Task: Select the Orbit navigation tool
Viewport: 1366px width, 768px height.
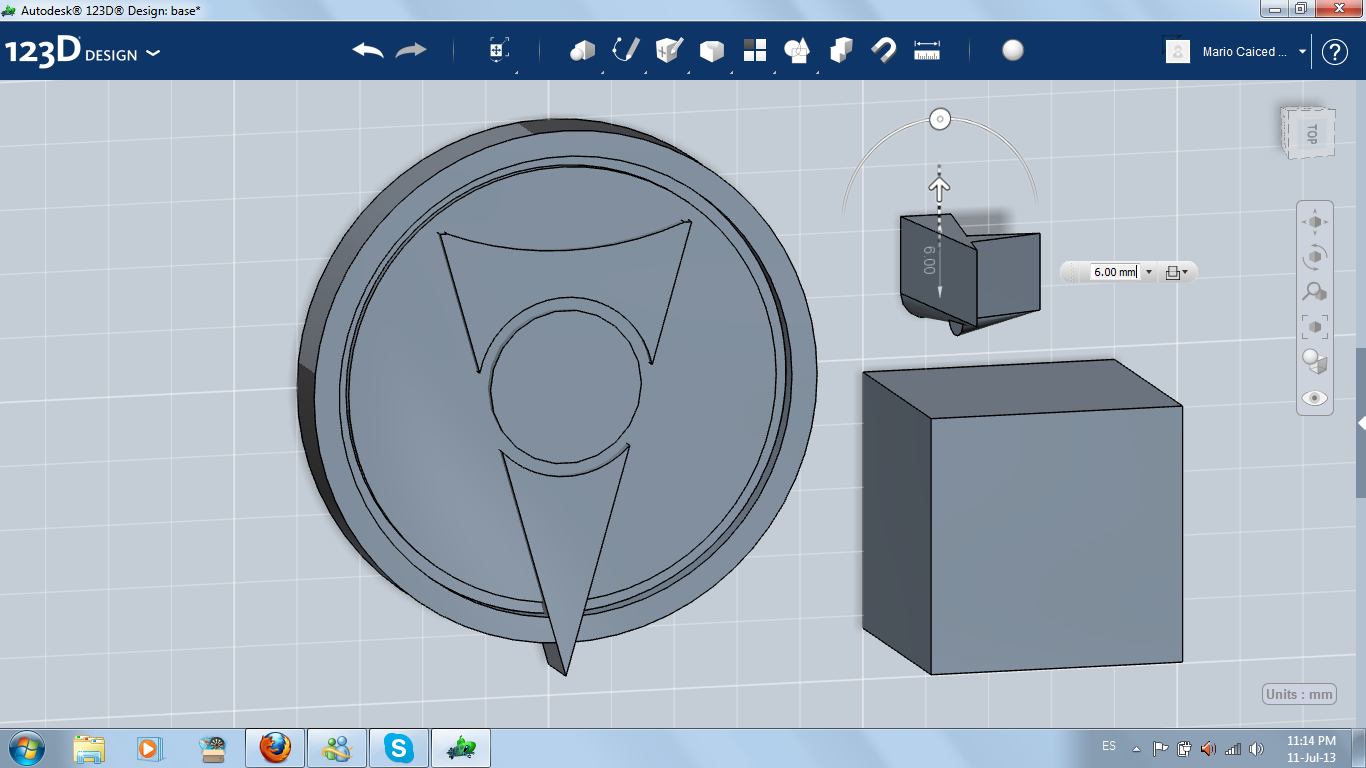Action: coord(1315,257)
